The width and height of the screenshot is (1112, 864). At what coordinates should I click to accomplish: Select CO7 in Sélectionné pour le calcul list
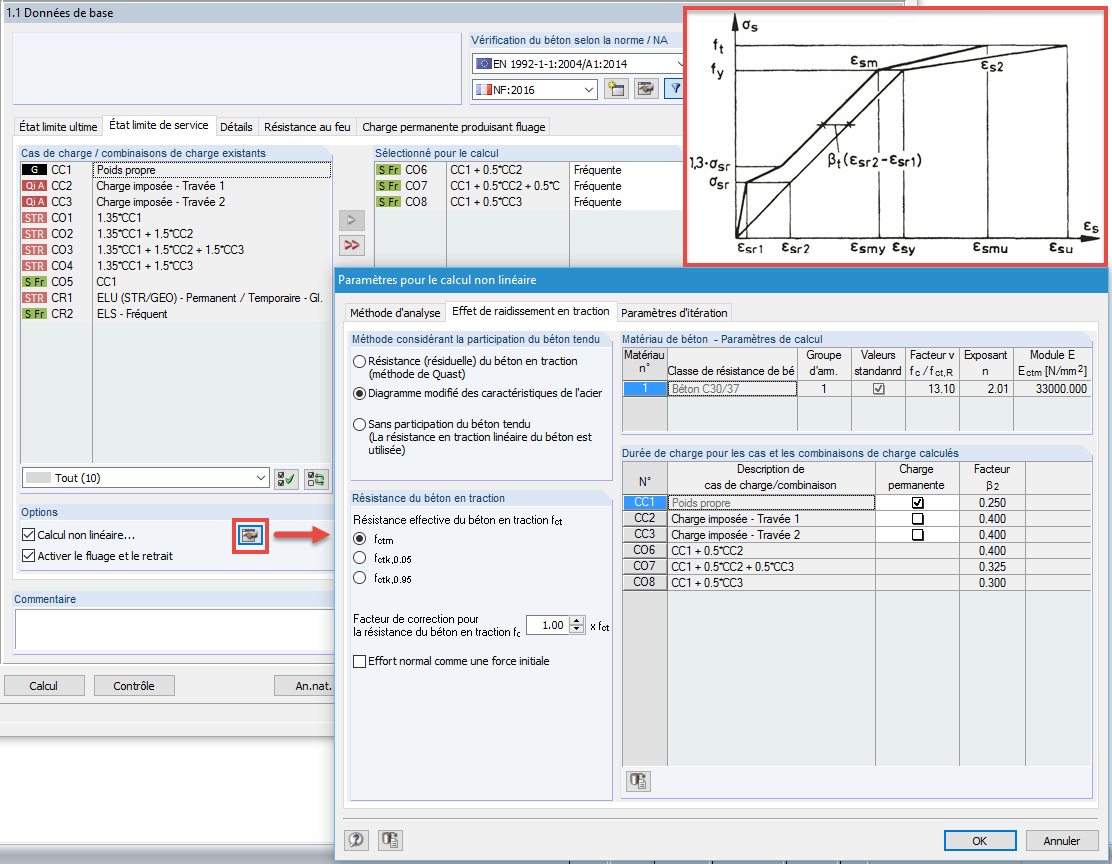click(x=528, y=186)
